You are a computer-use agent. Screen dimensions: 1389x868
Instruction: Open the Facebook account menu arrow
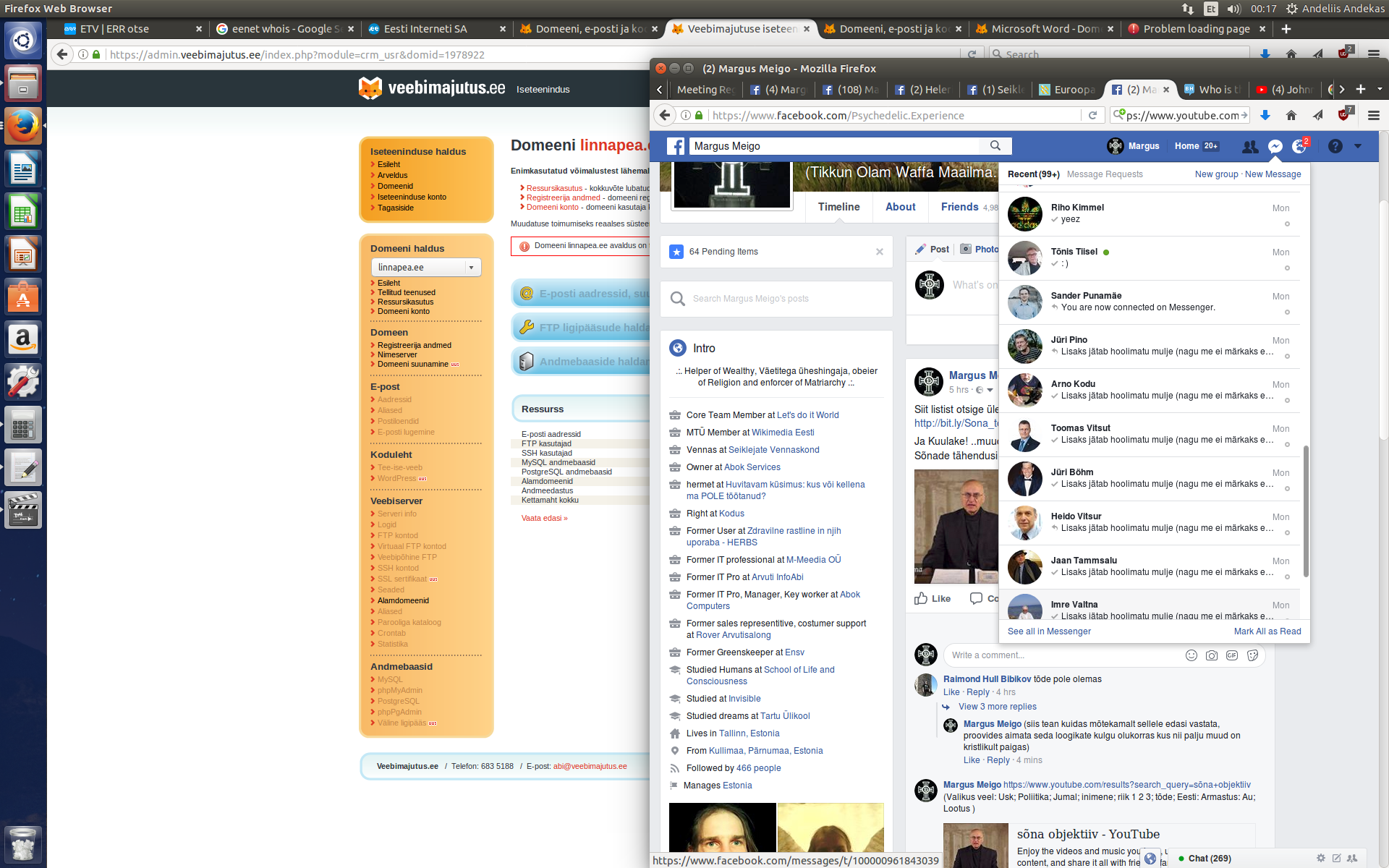coord(1358,146)
